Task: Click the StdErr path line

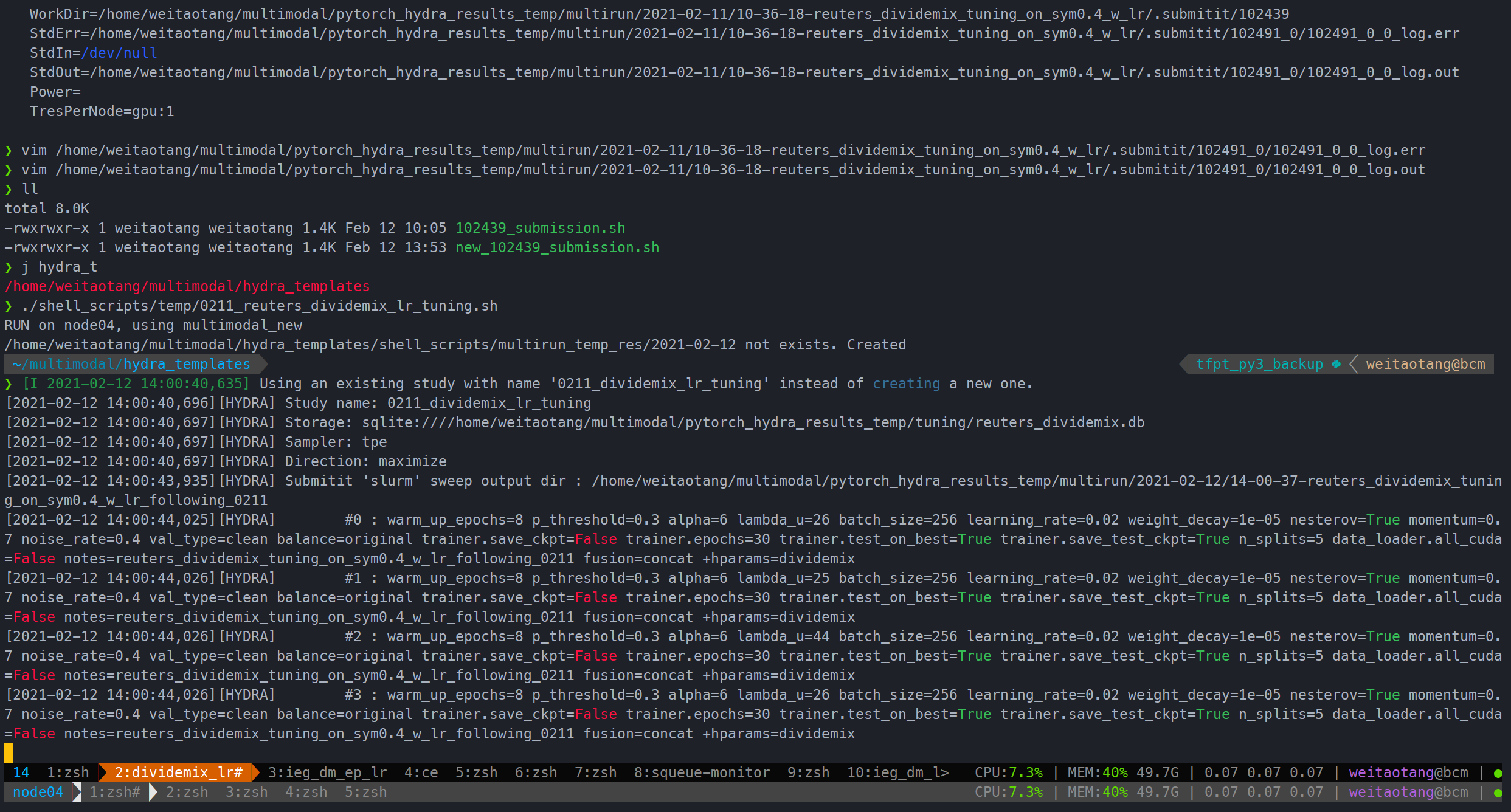Action: tap(745, 33)
